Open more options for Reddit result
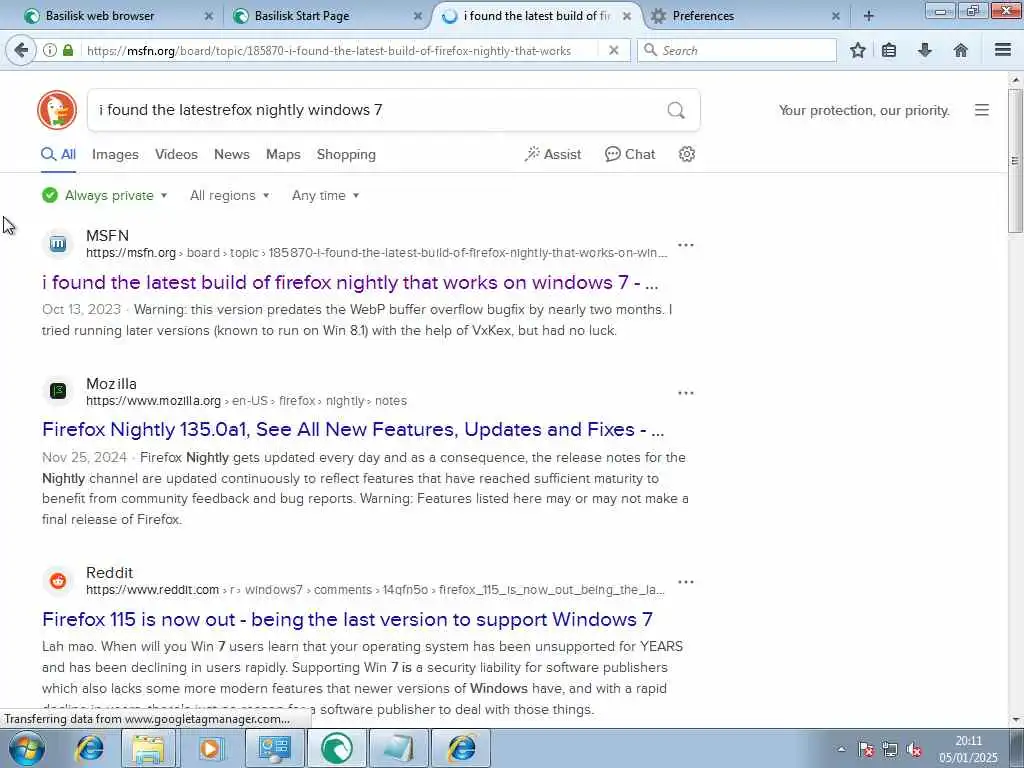Screen dimensions: 1024x768 tap(686, 582)
